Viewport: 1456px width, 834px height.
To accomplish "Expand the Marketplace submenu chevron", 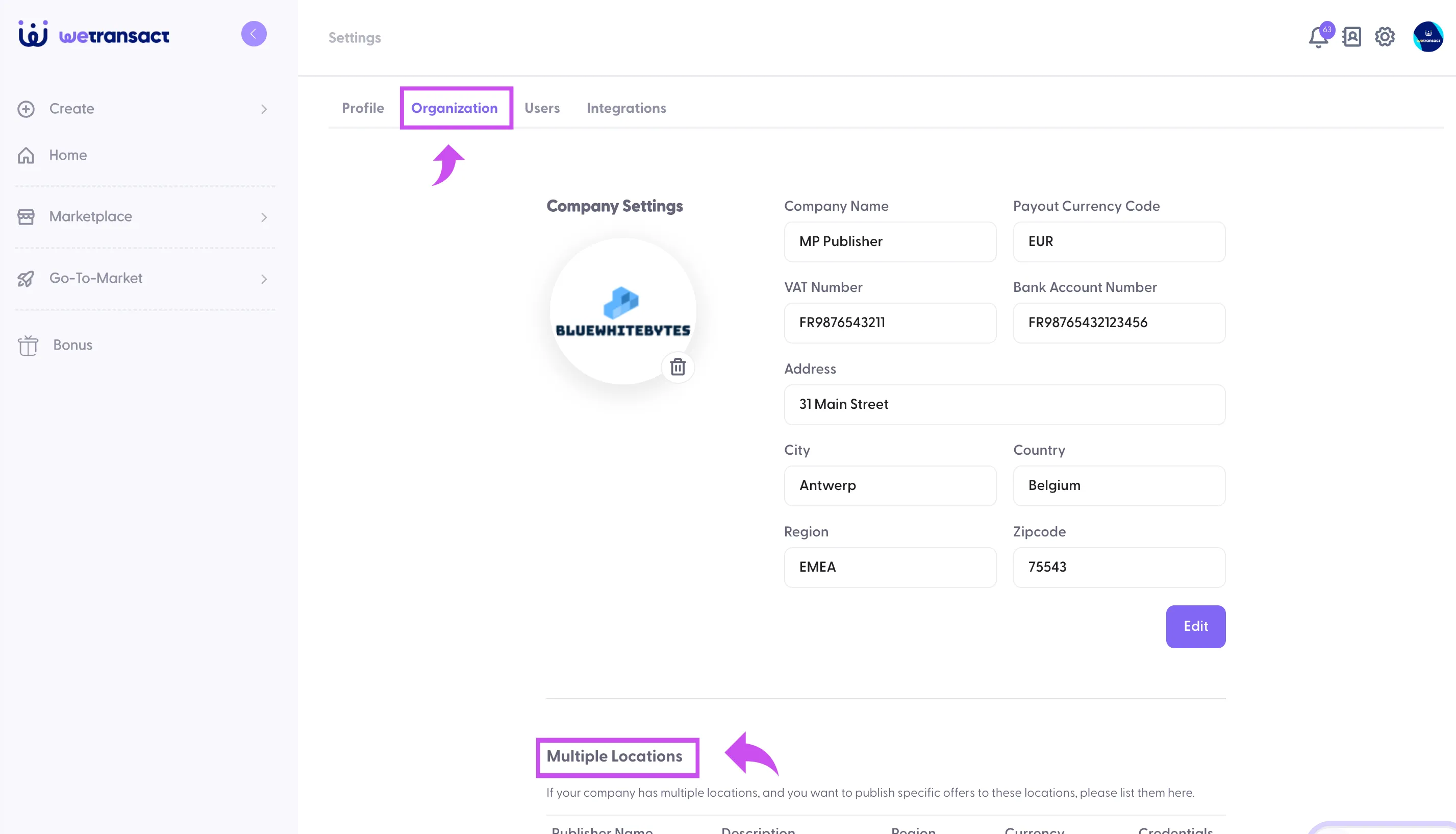I will [264, 217].
